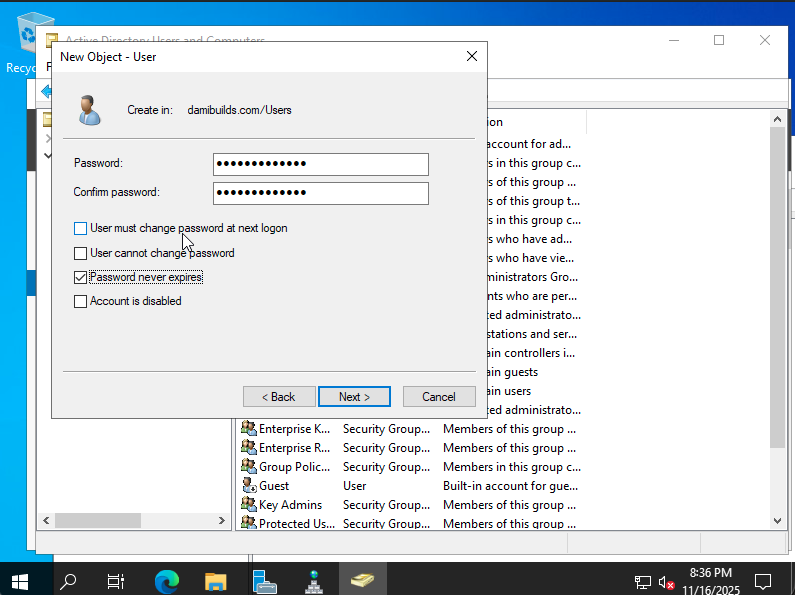
Task: Go to the previous step with Back
Action: tap(279, 397)
